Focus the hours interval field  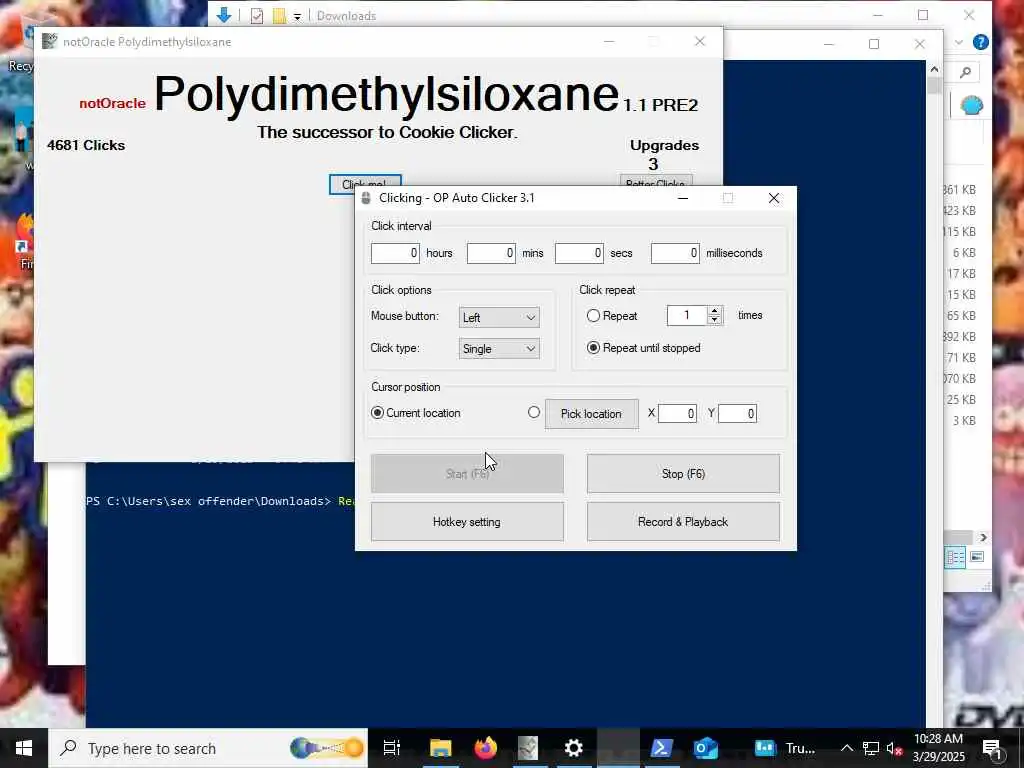(395, 253)
